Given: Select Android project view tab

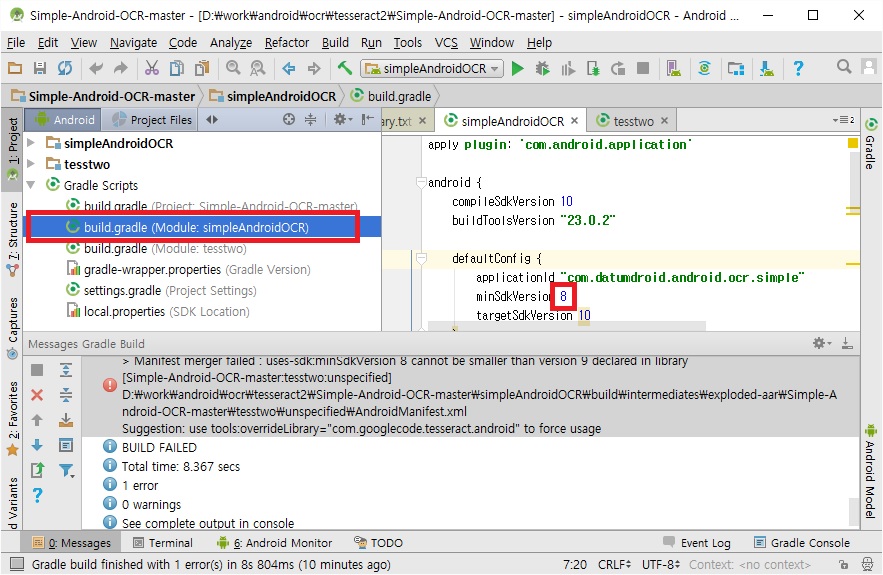Looking at the screenshot, I should click(64, 119).
